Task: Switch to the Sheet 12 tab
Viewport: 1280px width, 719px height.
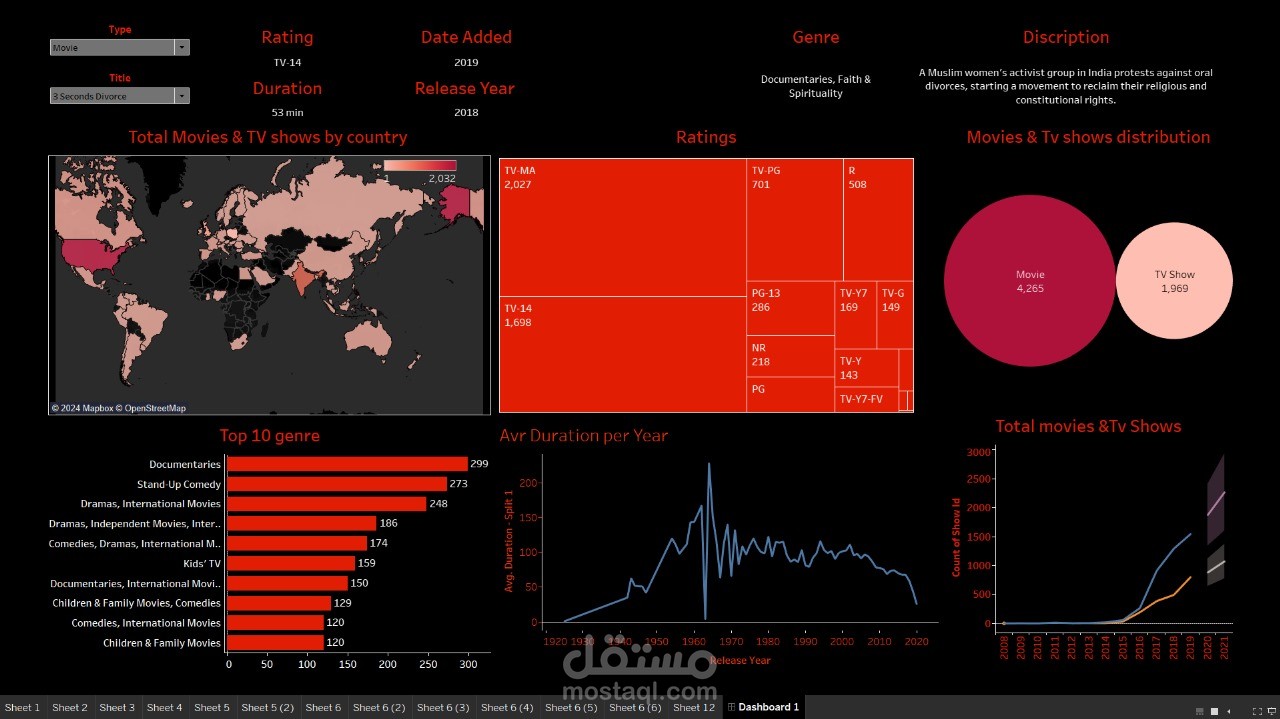Action: (x=693, y=706)
